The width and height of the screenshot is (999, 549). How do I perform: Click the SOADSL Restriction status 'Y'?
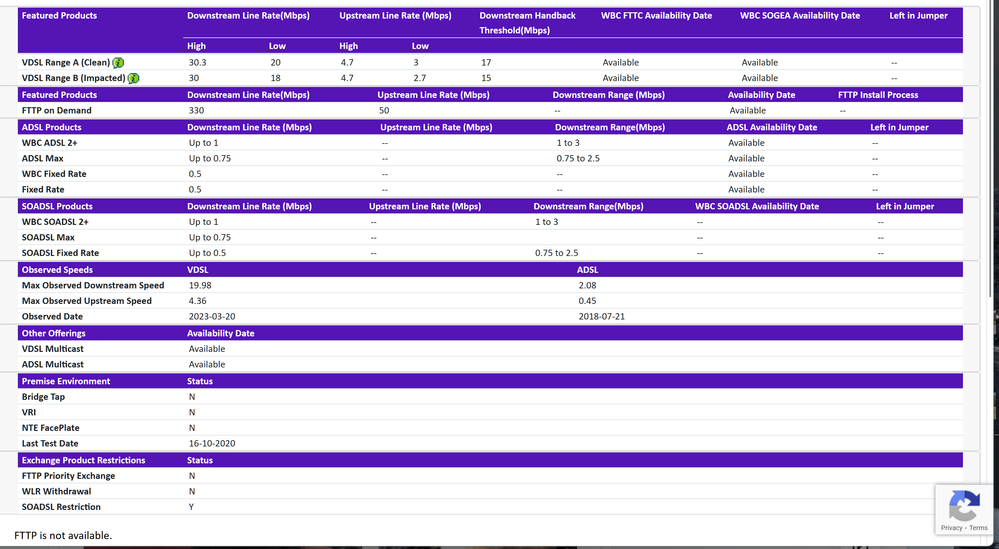191,507
